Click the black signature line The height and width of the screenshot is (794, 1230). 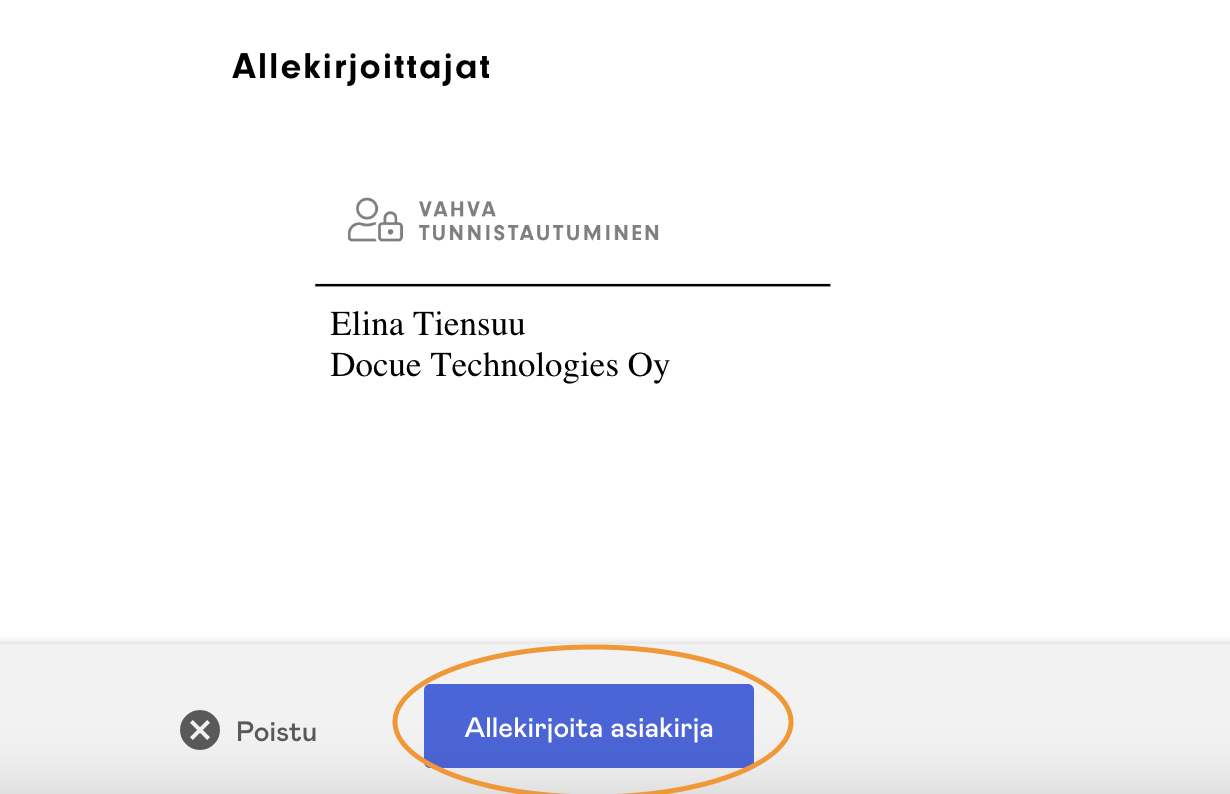pyautogui.click(x=572, y=285)
